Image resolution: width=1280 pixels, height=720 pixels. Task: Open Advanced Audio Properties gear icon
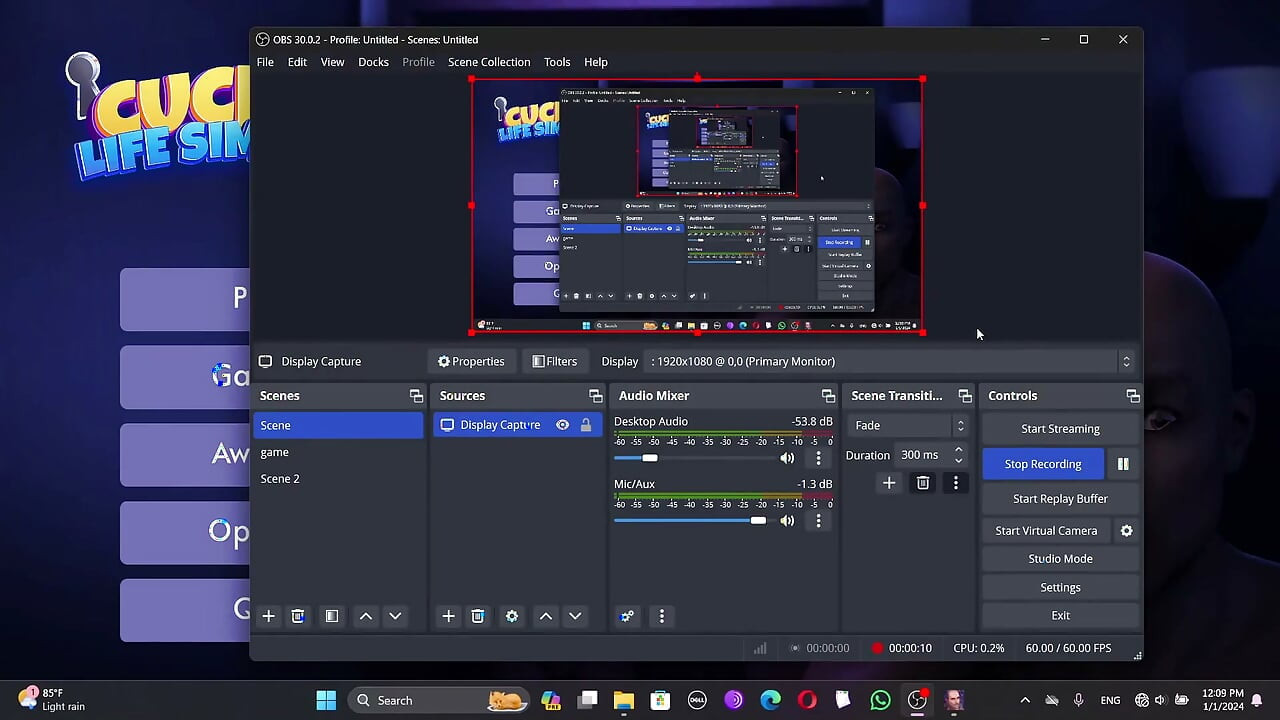point(627,616)
